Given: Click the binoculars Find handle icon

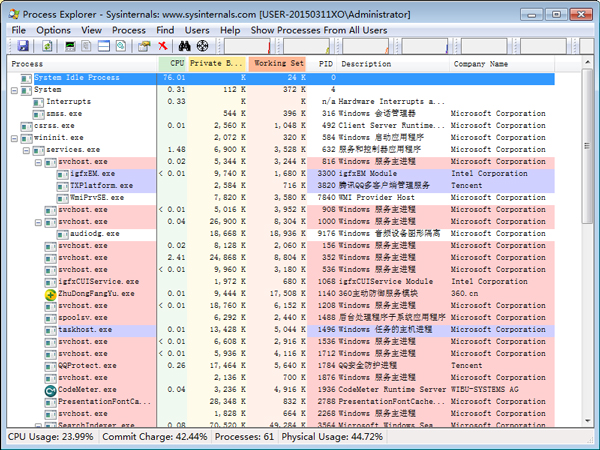Looking at the screenshot, I should (184, 46).
